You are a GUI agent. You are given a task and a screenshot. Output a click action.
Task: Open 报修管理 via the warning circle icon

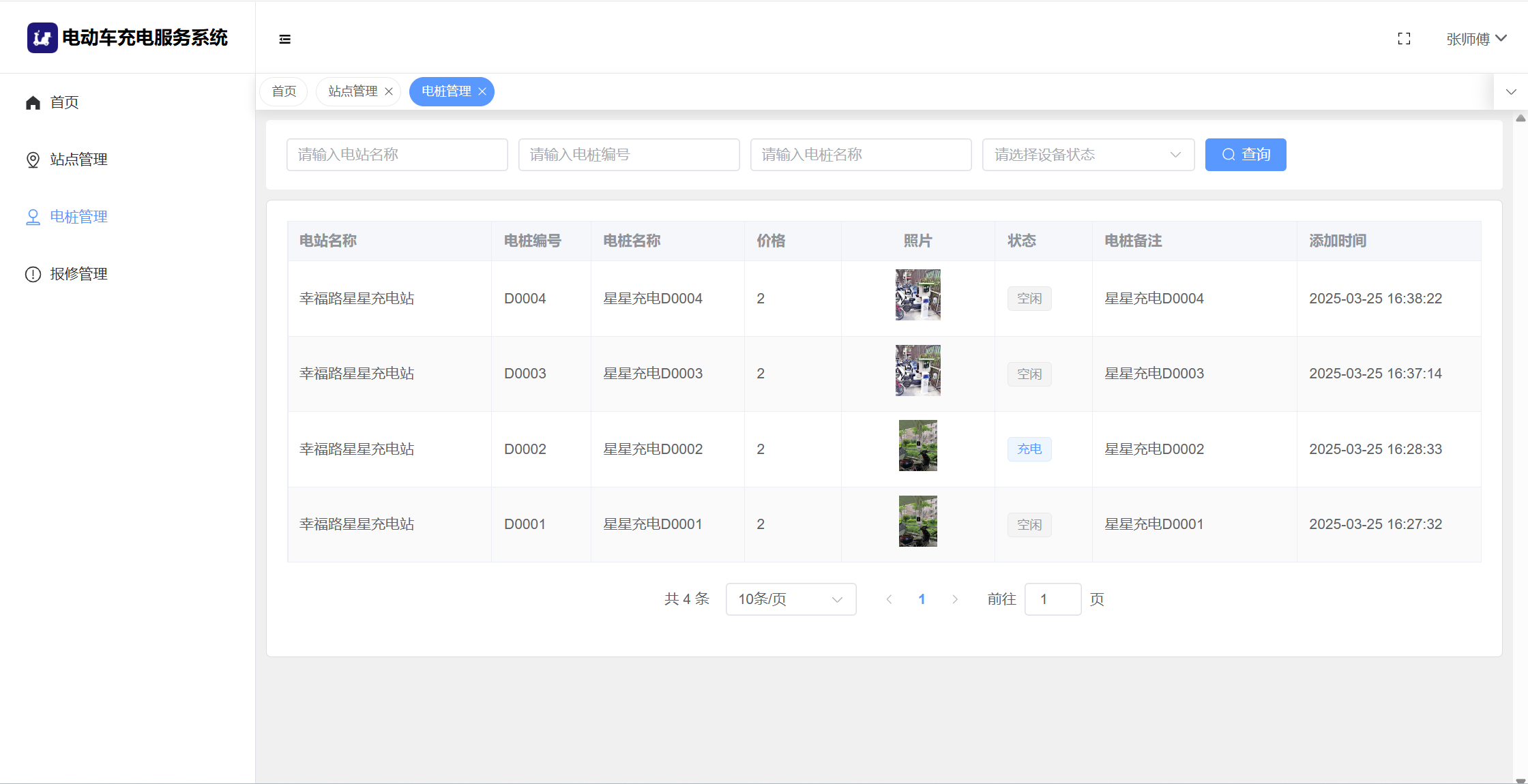click(33, 274)
